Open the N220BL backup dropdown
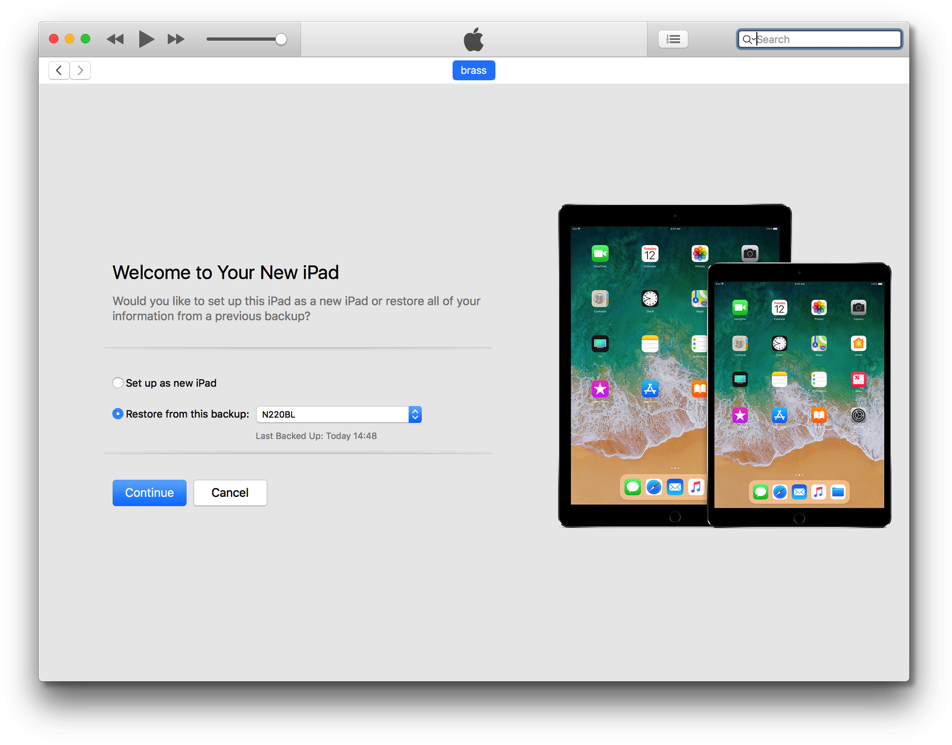Image resolution: width=952 pixels, height=745 pixels. (339, 414)
